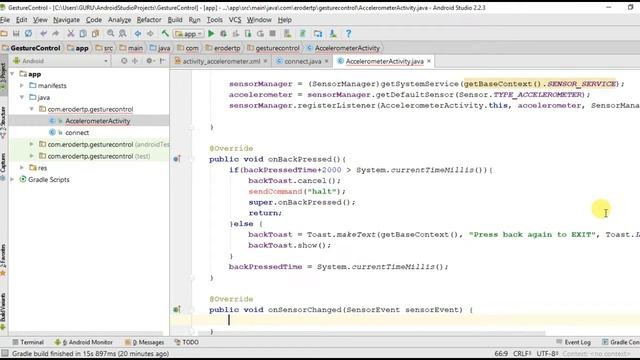Expand the res folder
The height and width of the screenshot is (360, 640).
point(22,167)
